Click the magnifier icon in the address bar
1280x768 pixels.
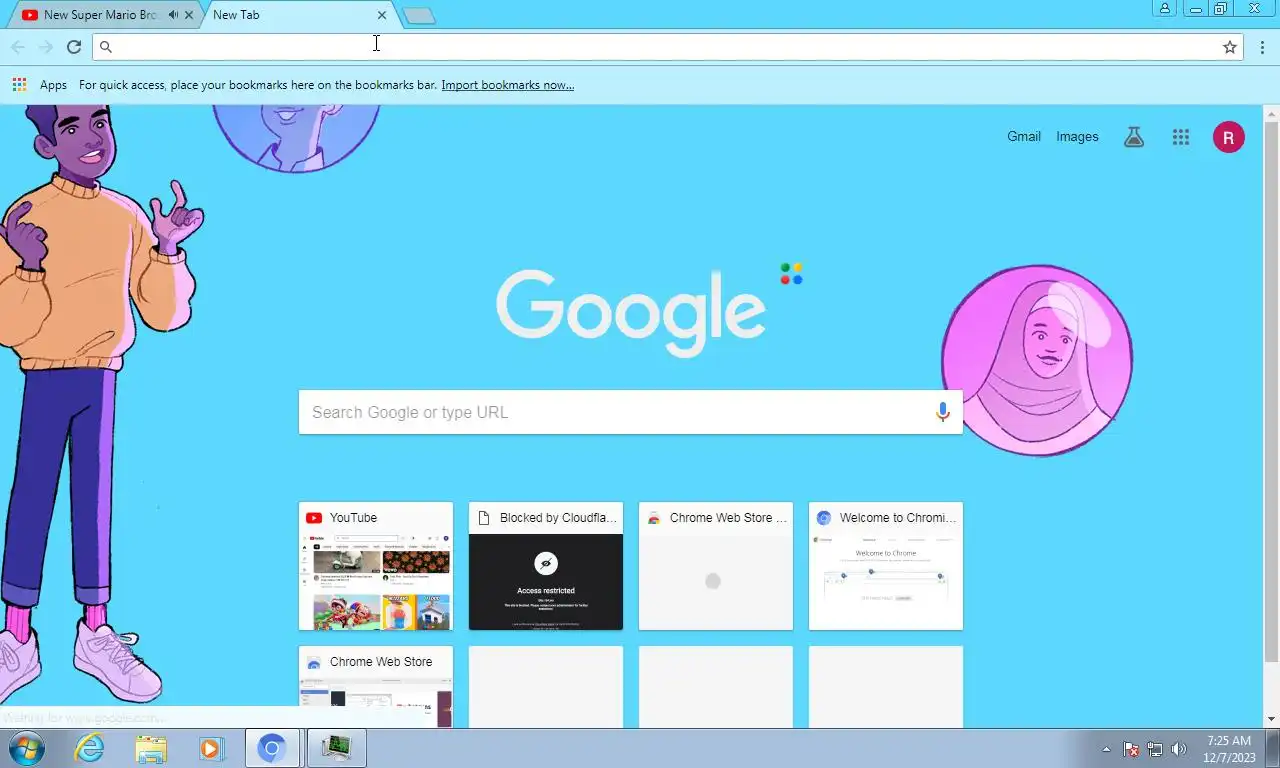point(106,47)
